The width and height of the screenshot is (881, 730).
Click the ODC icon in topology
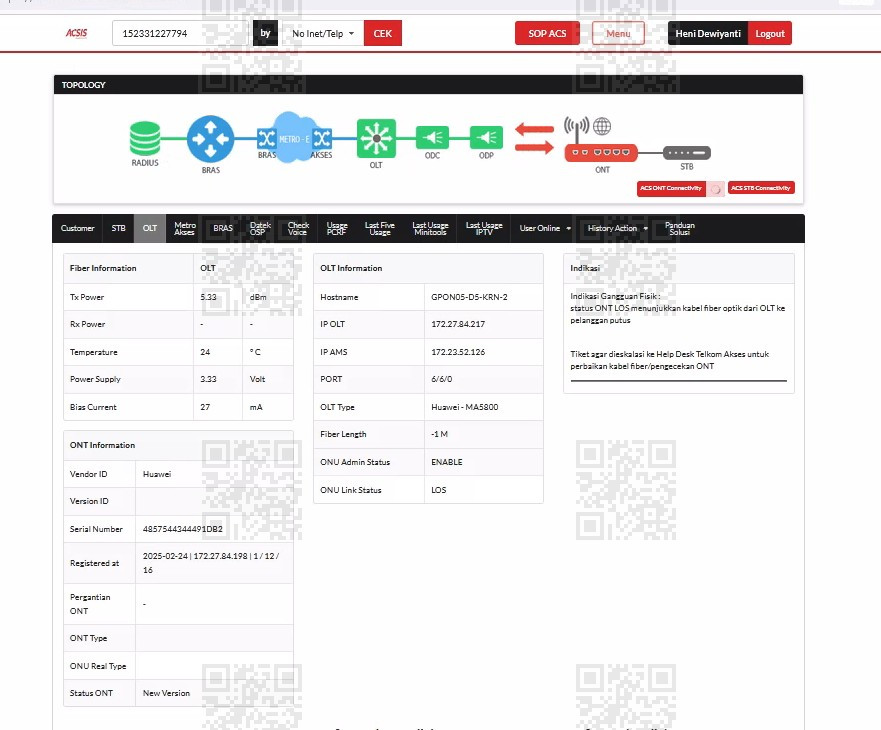pyautogui.click(x=432, y=138)
